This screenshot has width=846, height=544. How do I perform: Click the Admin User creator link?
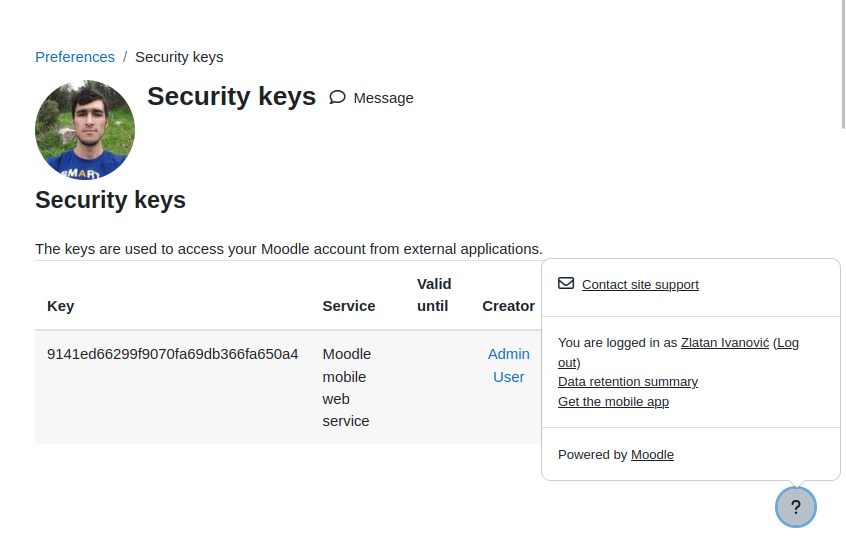pyautogui.click(x=509, y=365)
